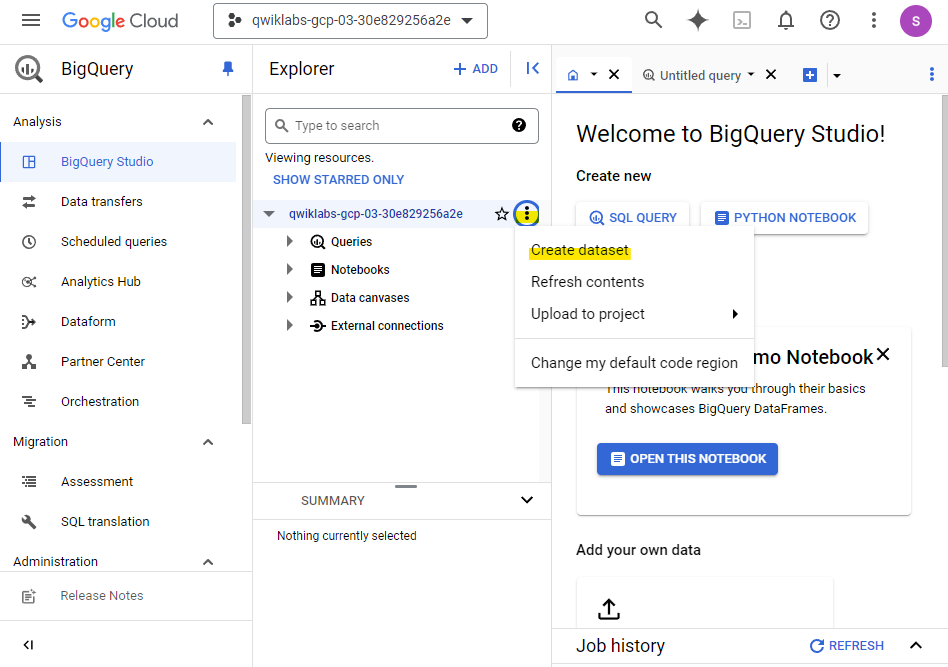Select Change my default code region
This screenshot has height=667, width=948.
pyautogui.click(x=634, y=363)
